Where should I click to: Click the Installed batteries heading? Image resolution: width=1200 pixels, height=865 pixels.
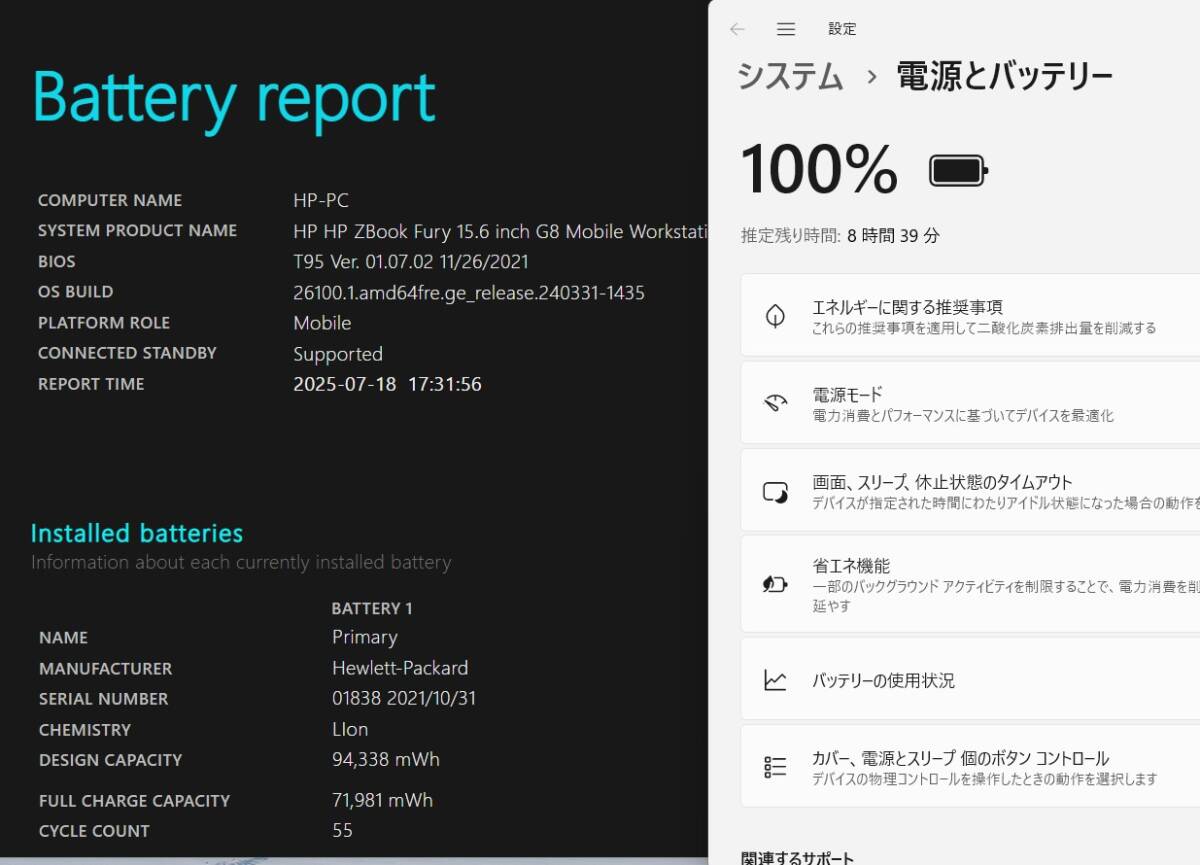click(137, 533)
